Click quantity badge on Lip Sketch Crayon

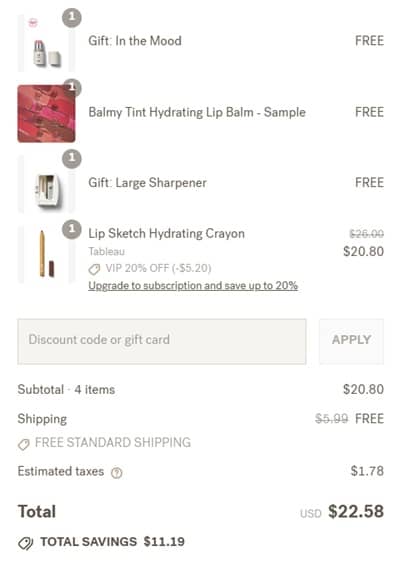tap(72, 229)
